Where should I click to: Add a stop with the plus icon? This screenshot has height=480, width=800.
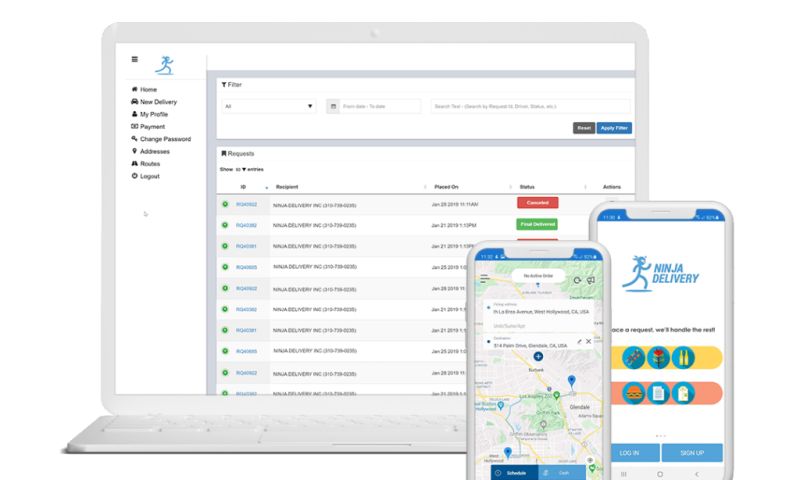539,356
